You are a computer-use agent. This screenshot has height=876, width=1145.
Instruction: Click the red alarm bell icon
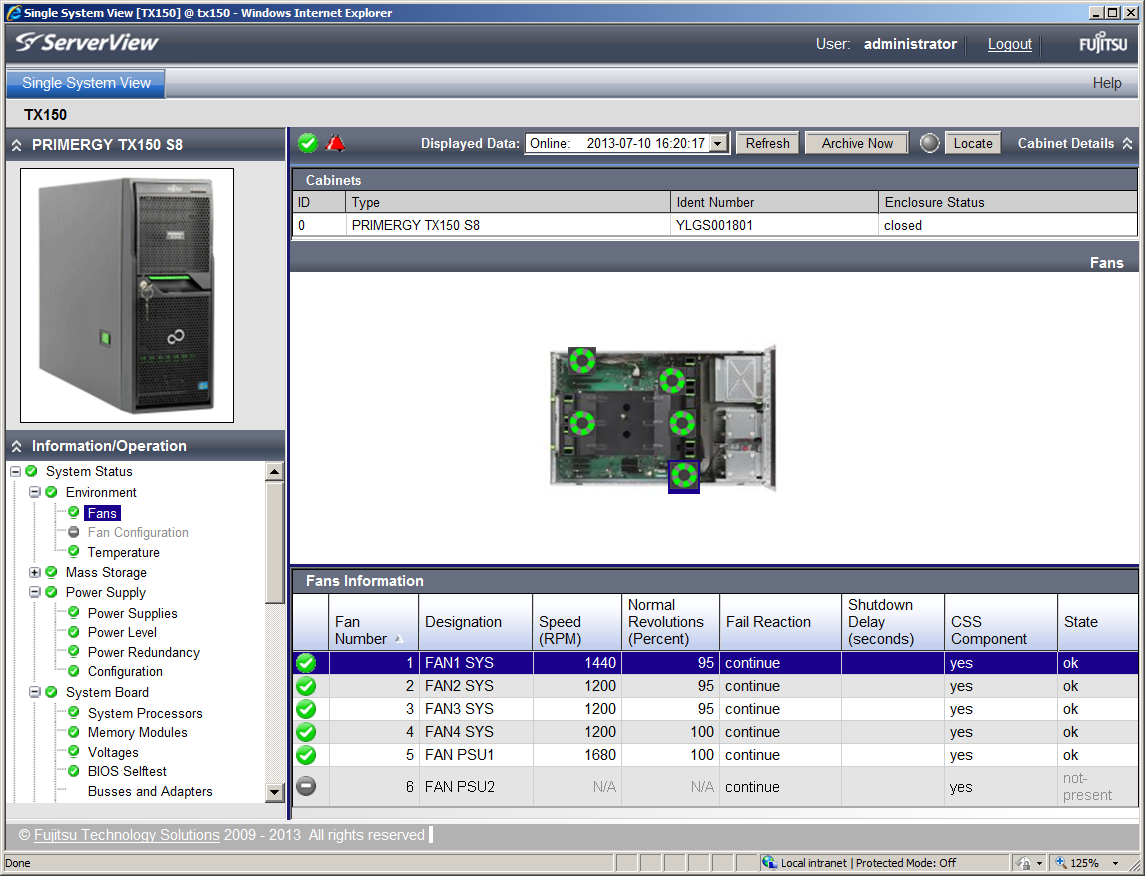(336, 143)
